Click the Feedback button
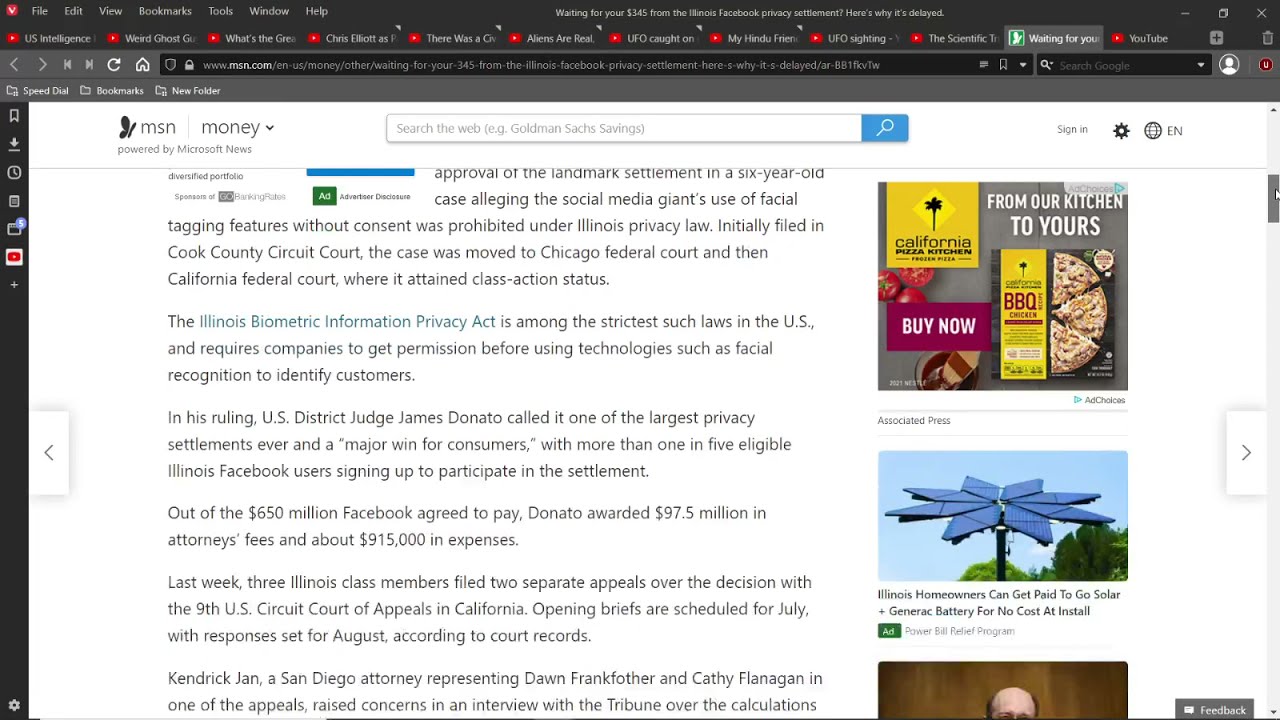The width and height of the screenshot is (1280, 720). (x=1214, y=710)
